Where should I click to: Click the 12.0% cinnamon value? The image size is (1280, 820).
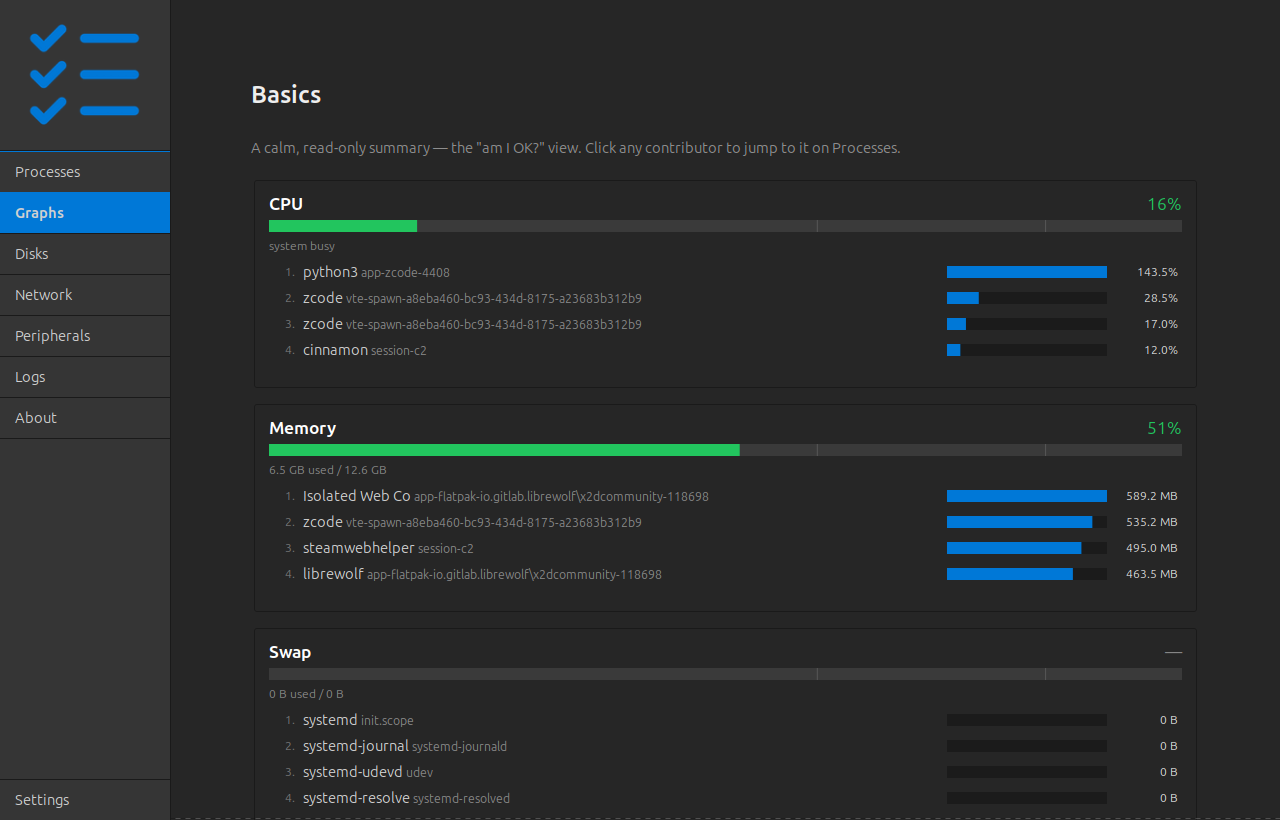pos(1161,350)
